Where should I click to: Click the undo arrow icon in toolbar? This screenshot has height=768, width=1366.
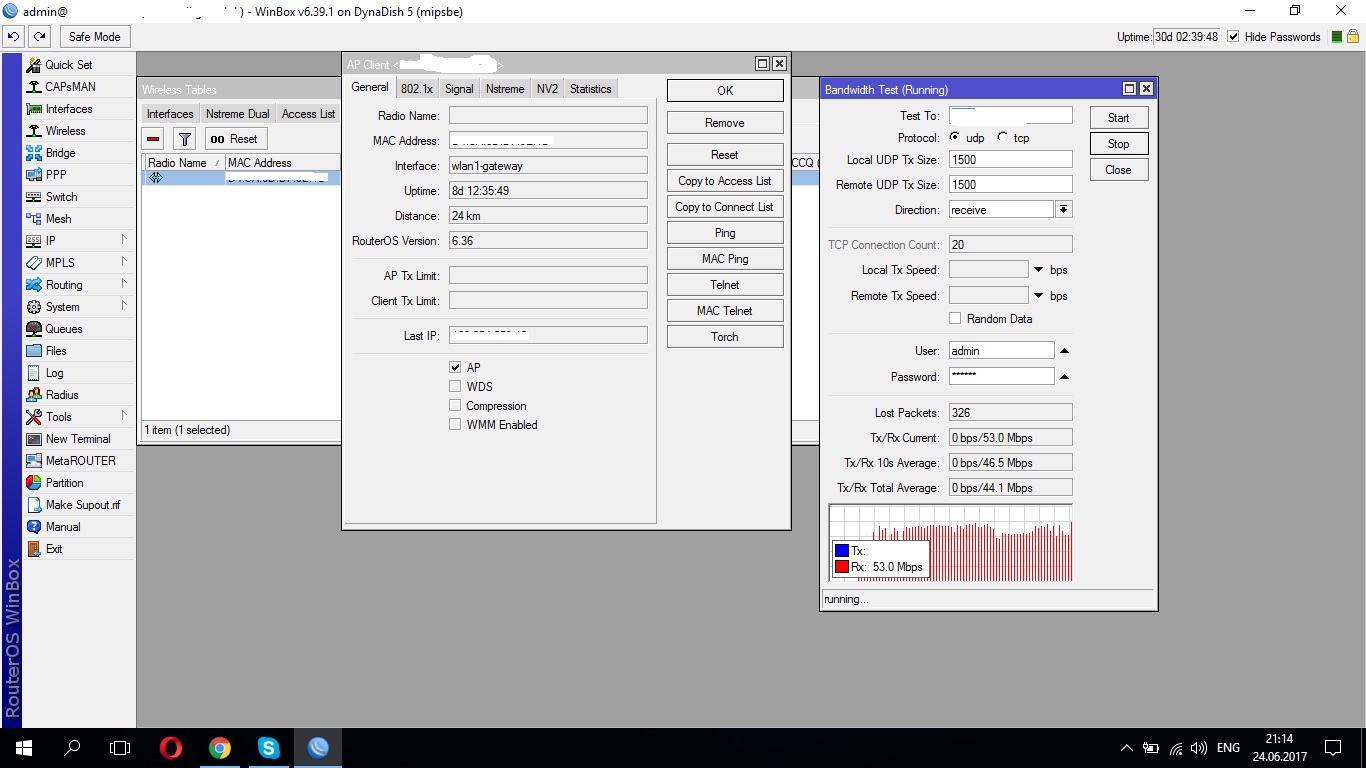tap(14, 37)
